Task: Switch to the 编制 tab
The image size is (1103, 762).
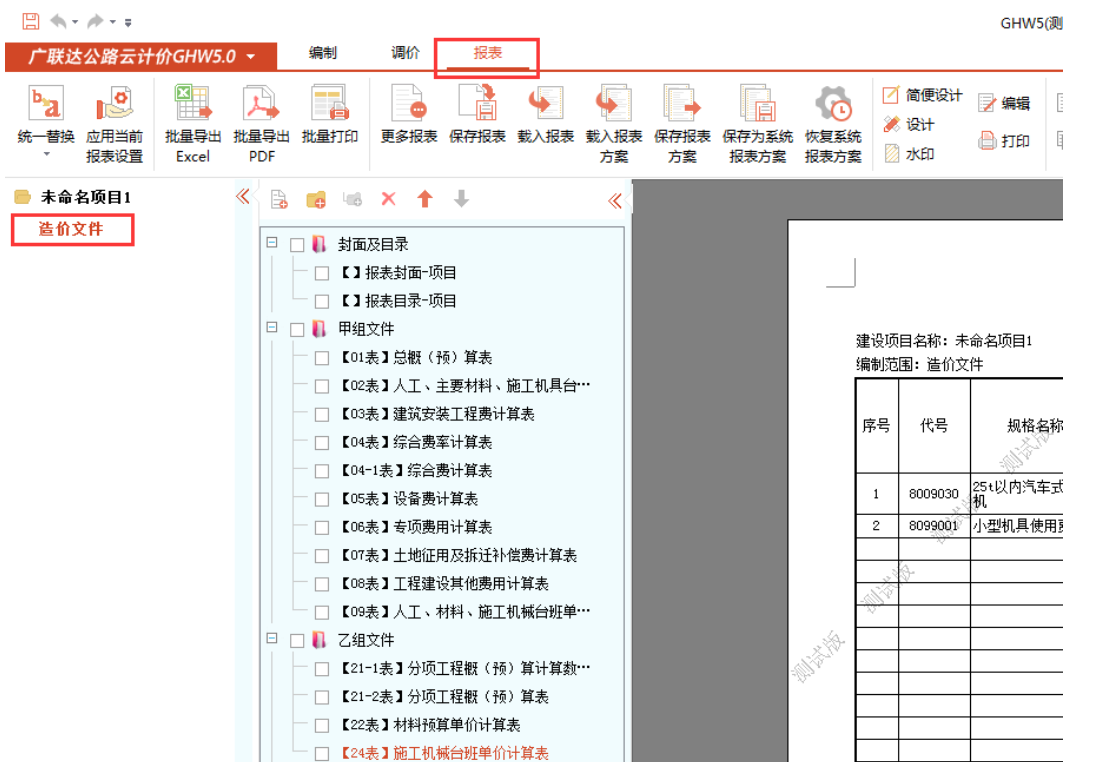Action: click(322, 54)
